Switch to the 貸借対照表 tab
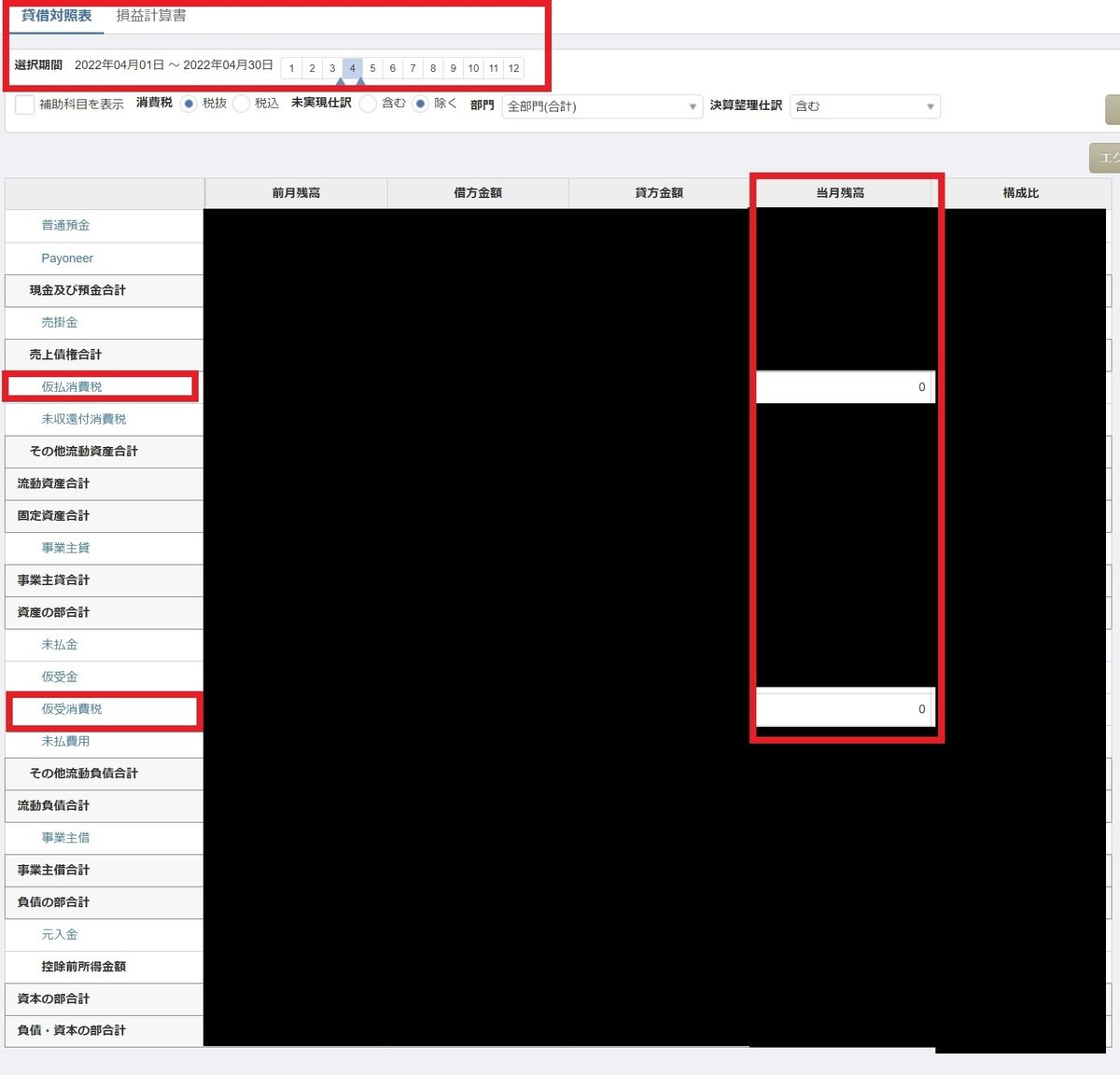The height and width of the screenshot is (1075, 1120). [56, 16]
